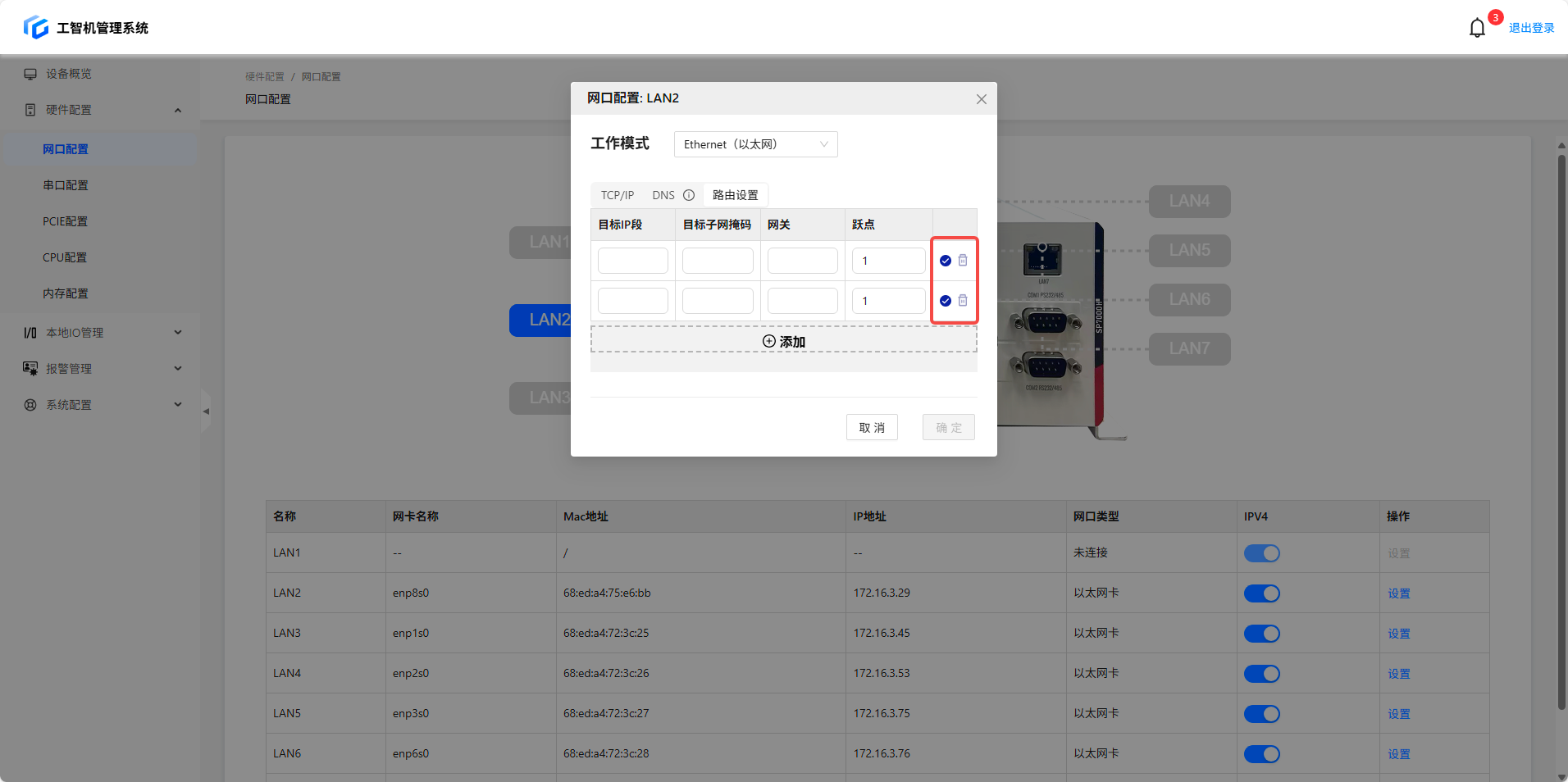Click the 添加 button to add a route
The width and height of the screenshot is (1568, 782).
click(x=783, y=341)
